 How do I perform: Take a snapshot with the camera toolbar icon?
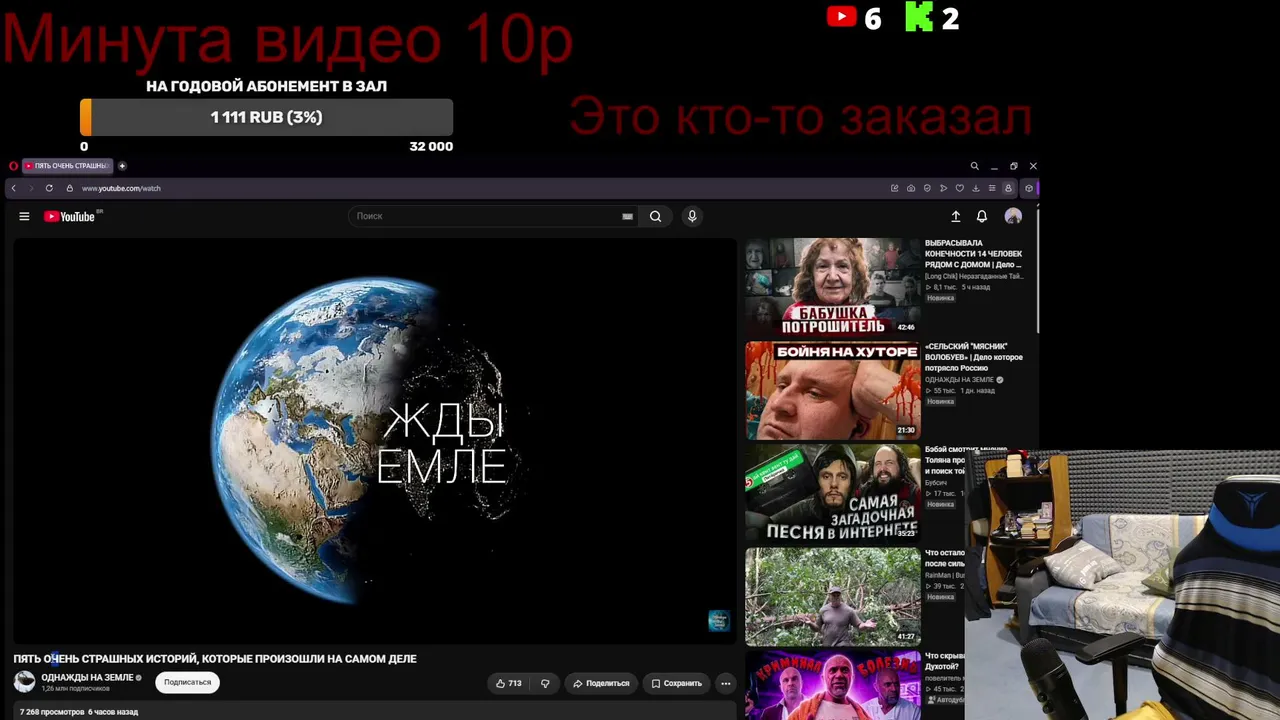tap(911, 188)
